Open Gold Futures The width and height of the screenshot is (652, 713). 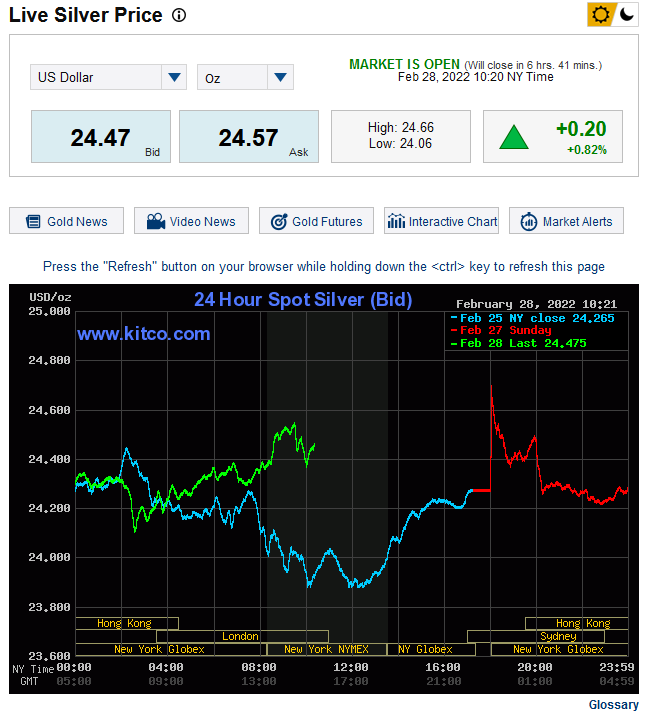tap(316, 221)
